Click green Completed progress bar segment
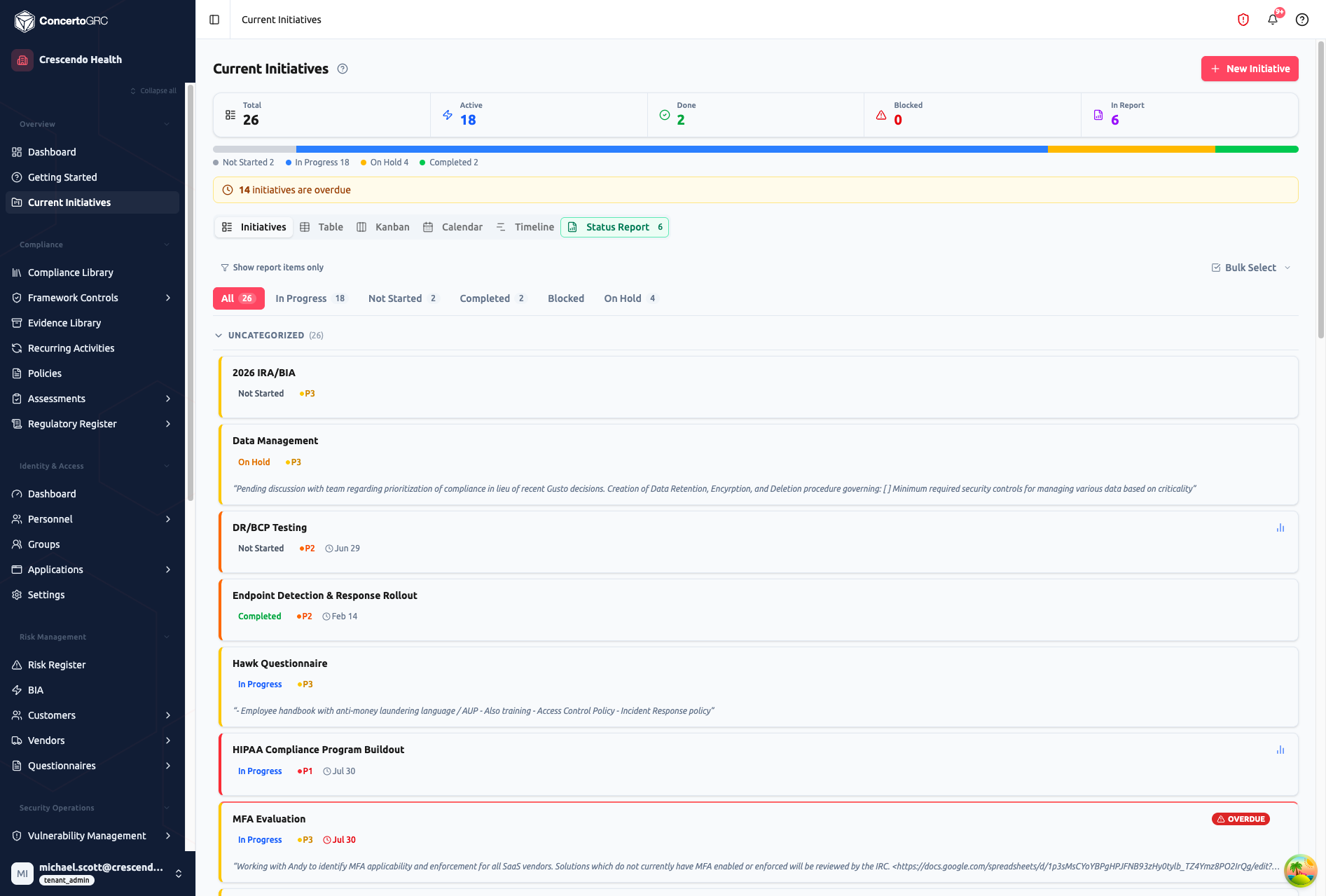 tap(1257, 149)
